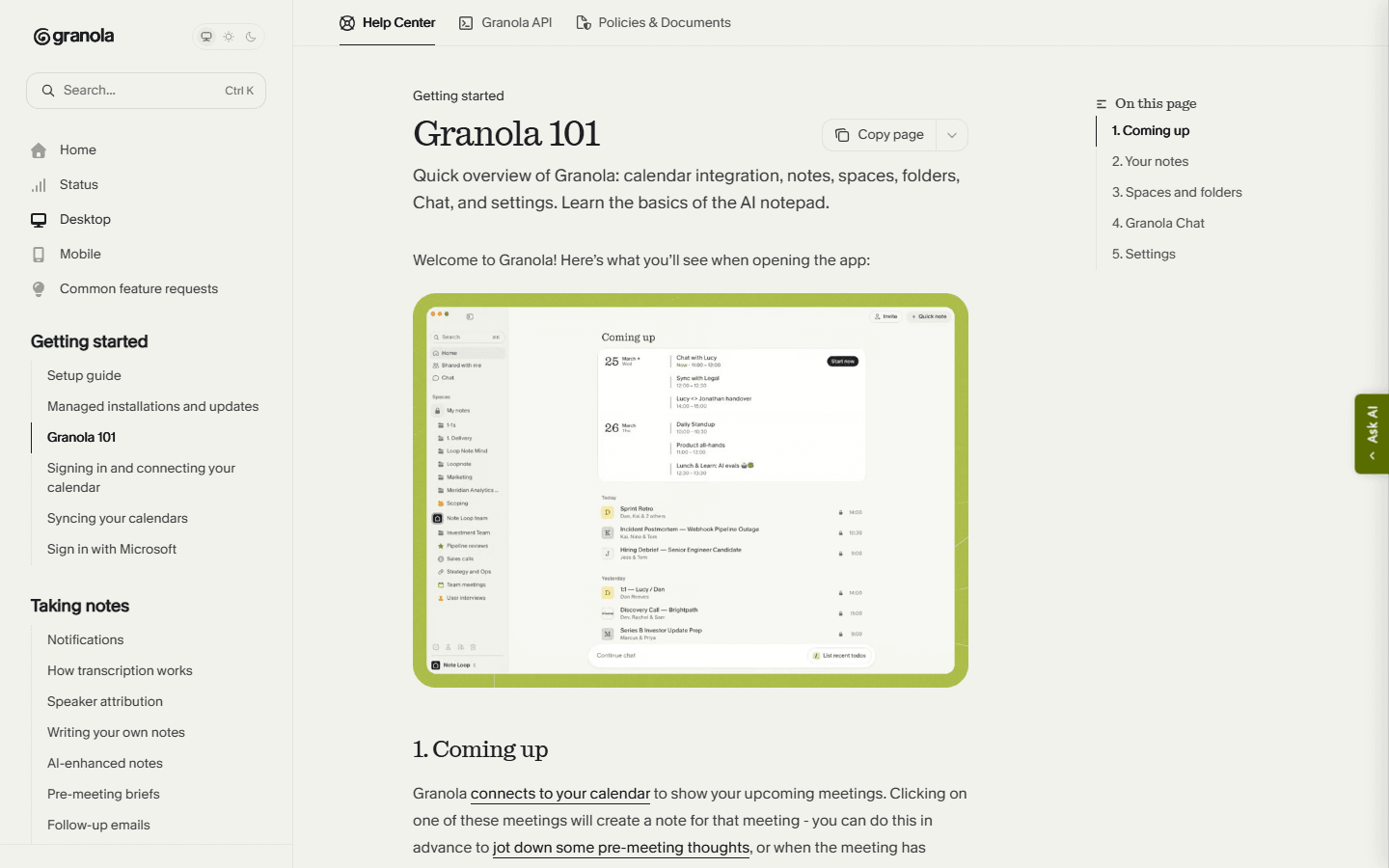Click the Granola 101 page title
The width and height of the screenshot is (1389, 868).
pos(506,134)
